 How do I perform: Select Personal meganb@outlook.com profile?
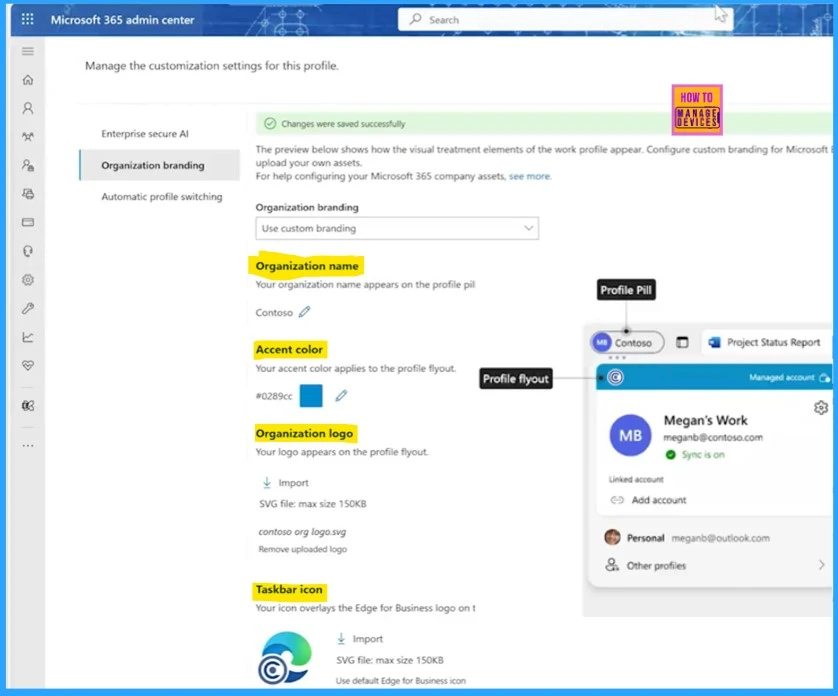pos(688,538)
